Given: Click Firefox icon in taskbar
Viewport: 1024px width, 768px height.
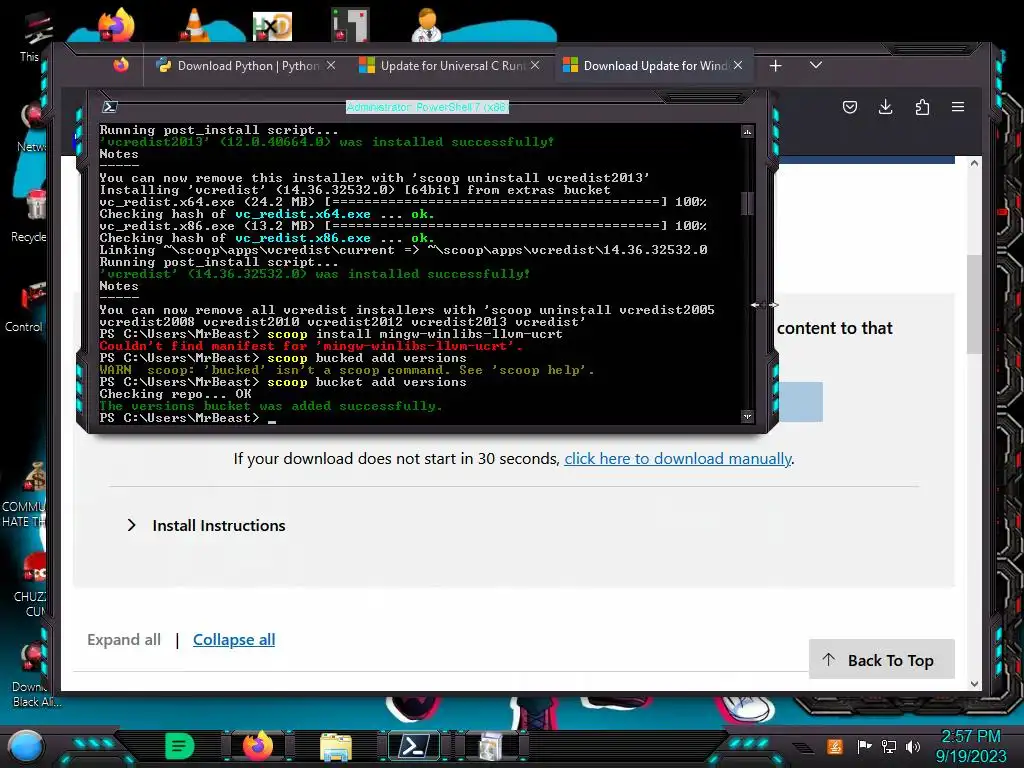Looking at the screenshot, I should click(259, 746).
